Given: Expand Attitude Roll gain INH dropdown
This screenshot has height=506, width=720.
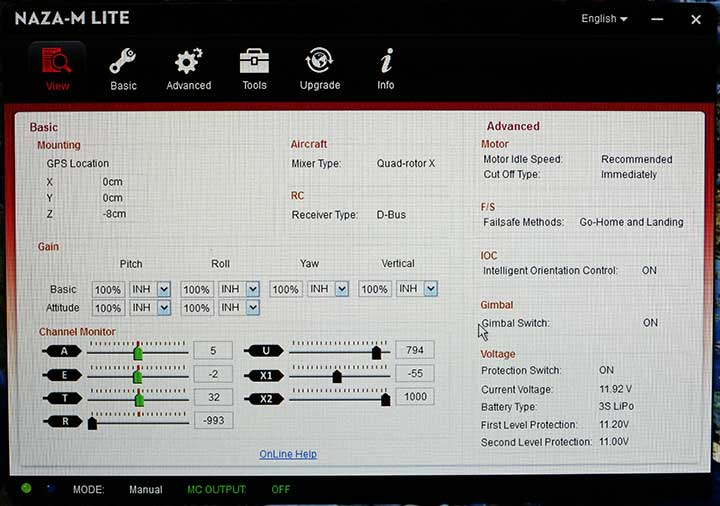Looking at the screenshot, I should (x=253, y=307).
